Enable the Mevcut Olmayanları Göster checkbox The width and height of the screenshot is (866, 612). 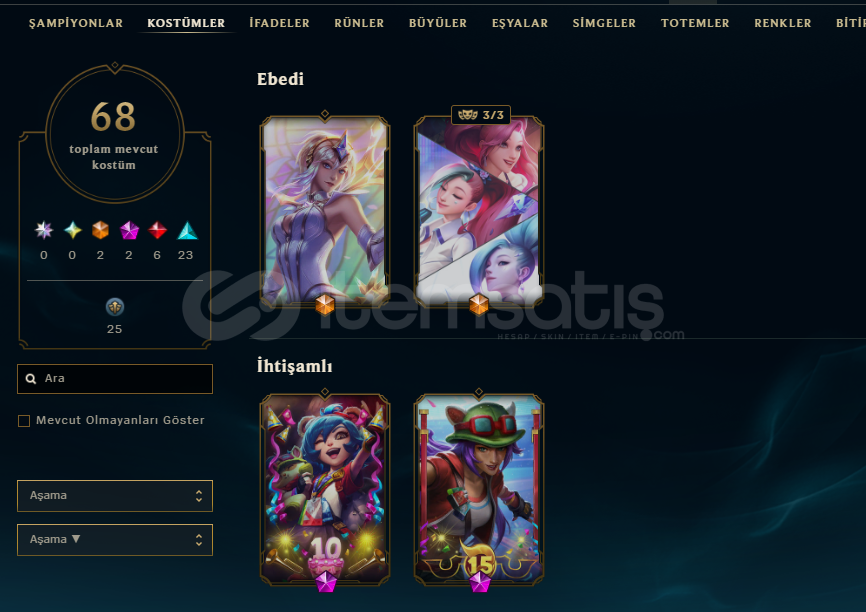coord(24,421)
